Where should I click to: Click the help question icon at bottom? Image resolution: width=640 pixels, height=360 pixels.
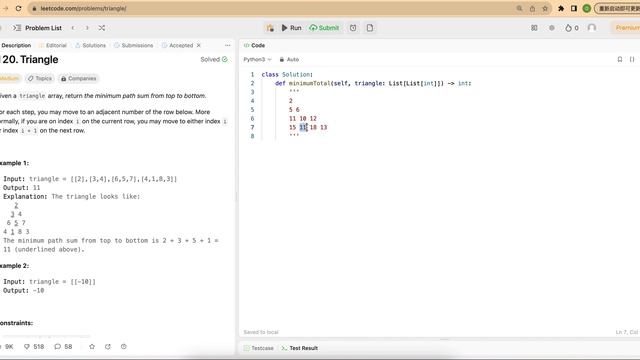(x=124, y=347)
